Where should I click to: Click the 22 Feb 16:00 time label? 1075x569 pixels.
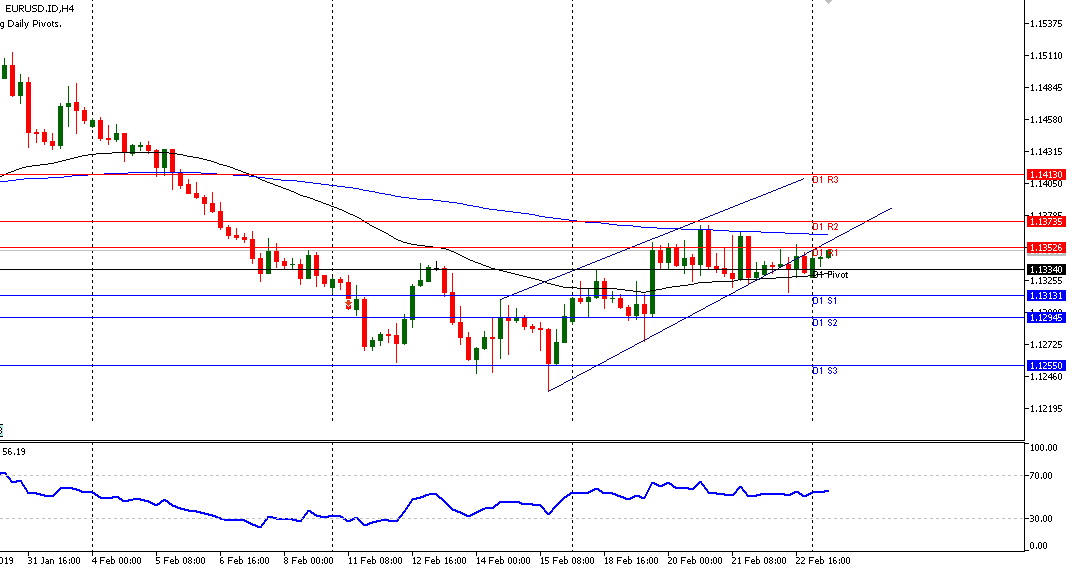[x=823, y=561]
